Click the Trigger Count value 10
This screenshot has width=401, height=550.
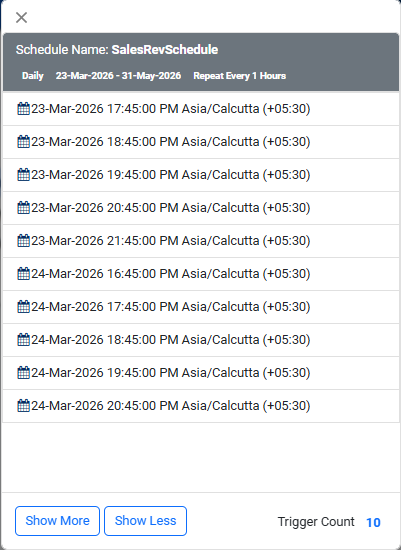tap(373, 522)
